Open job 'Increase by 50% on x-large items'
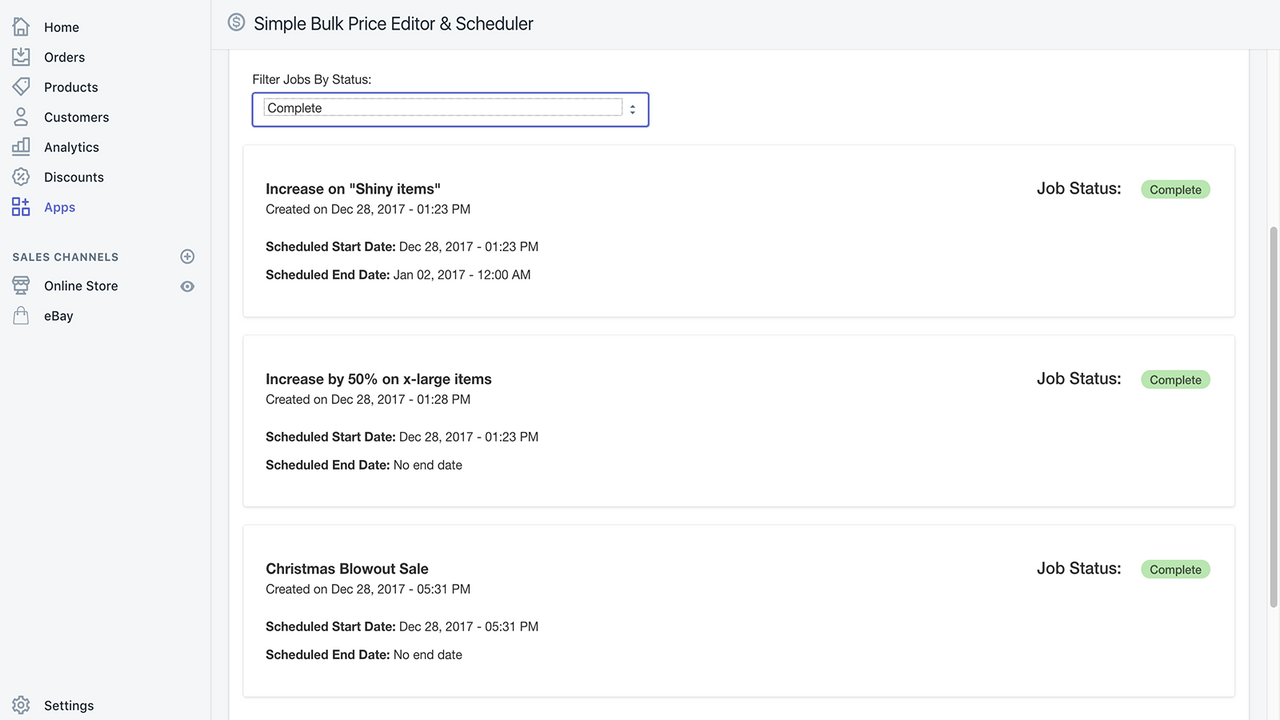 (379, 379)
